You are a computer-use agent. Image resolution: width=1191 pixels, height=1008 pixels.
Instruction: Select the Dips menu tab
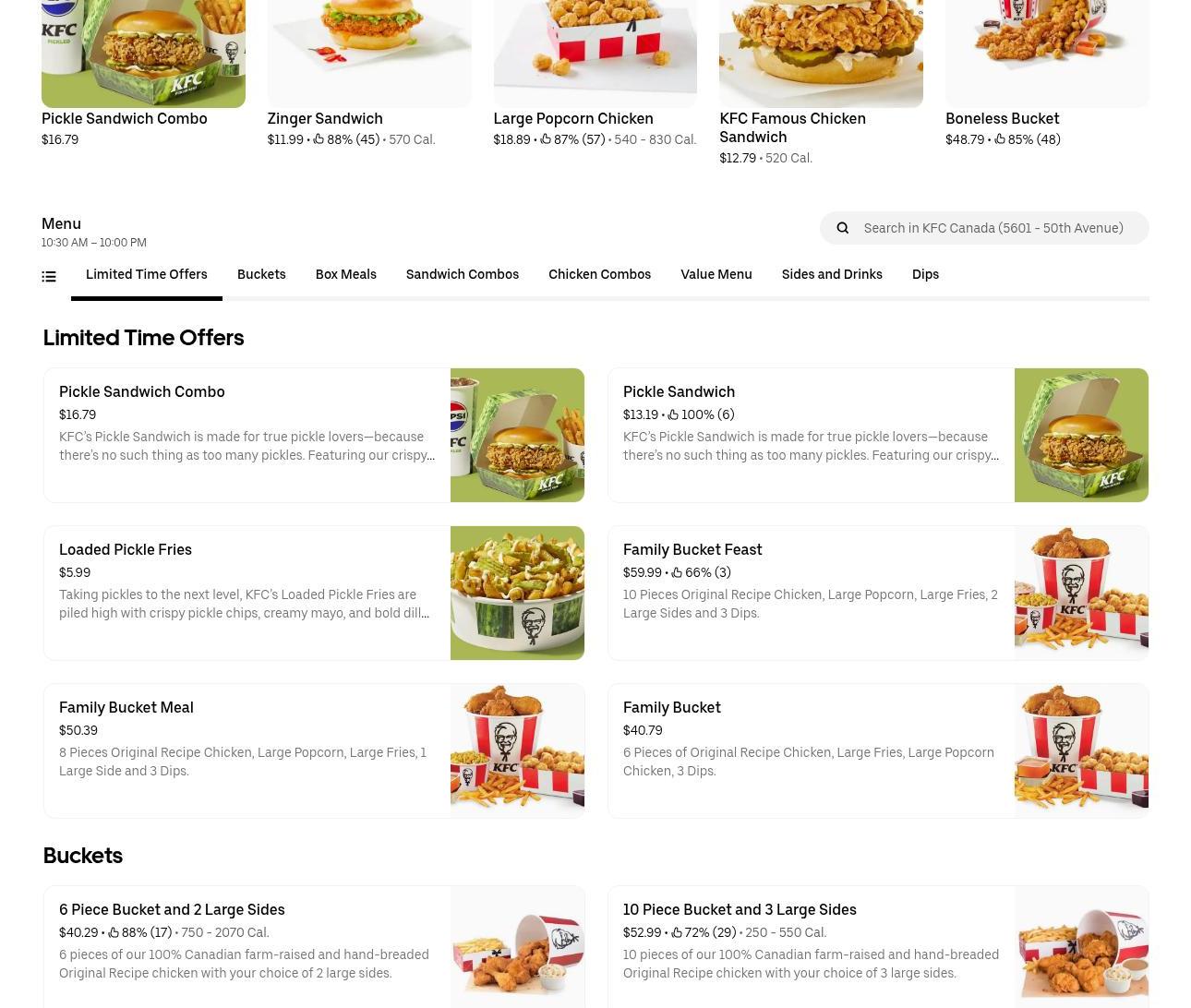click(x=925, y=274)
